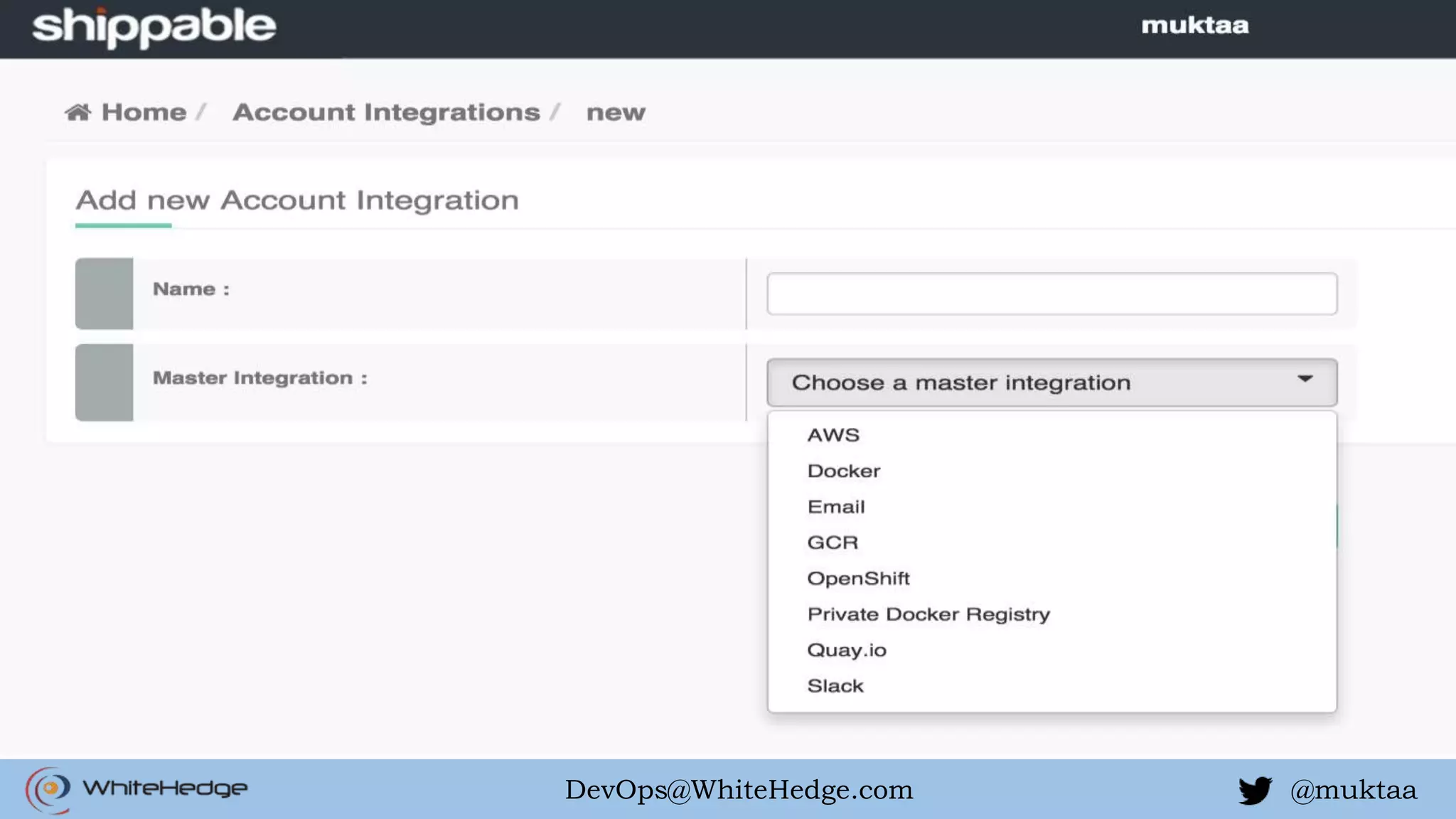The image size is (1456, 819).
Task: Click the Twitter bird icon
Action: (x=1255, y=790)
